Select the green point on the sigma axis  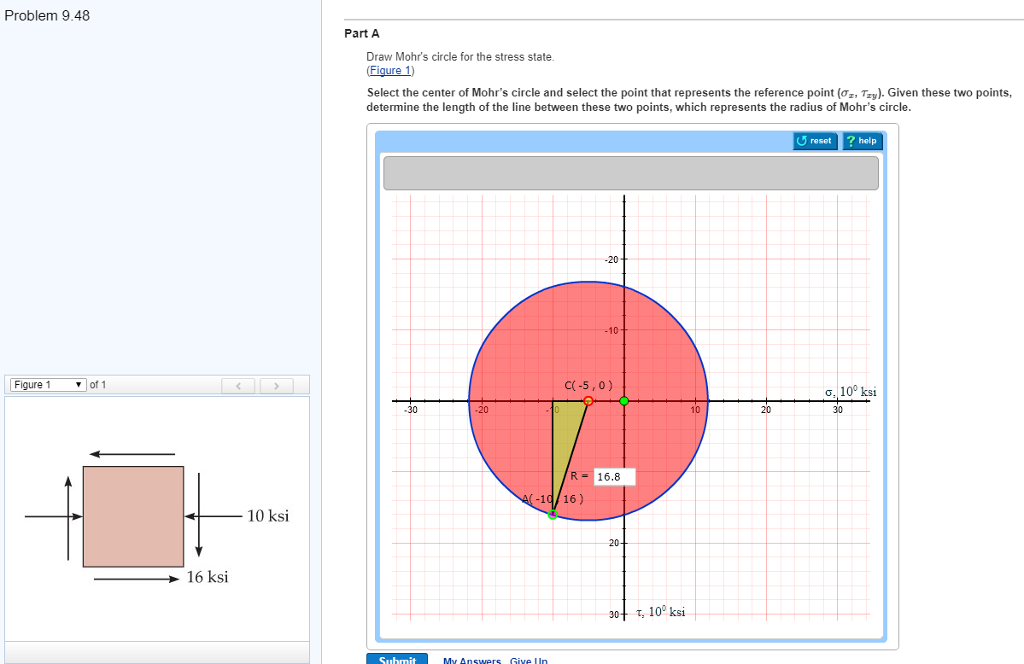[625, 400]
